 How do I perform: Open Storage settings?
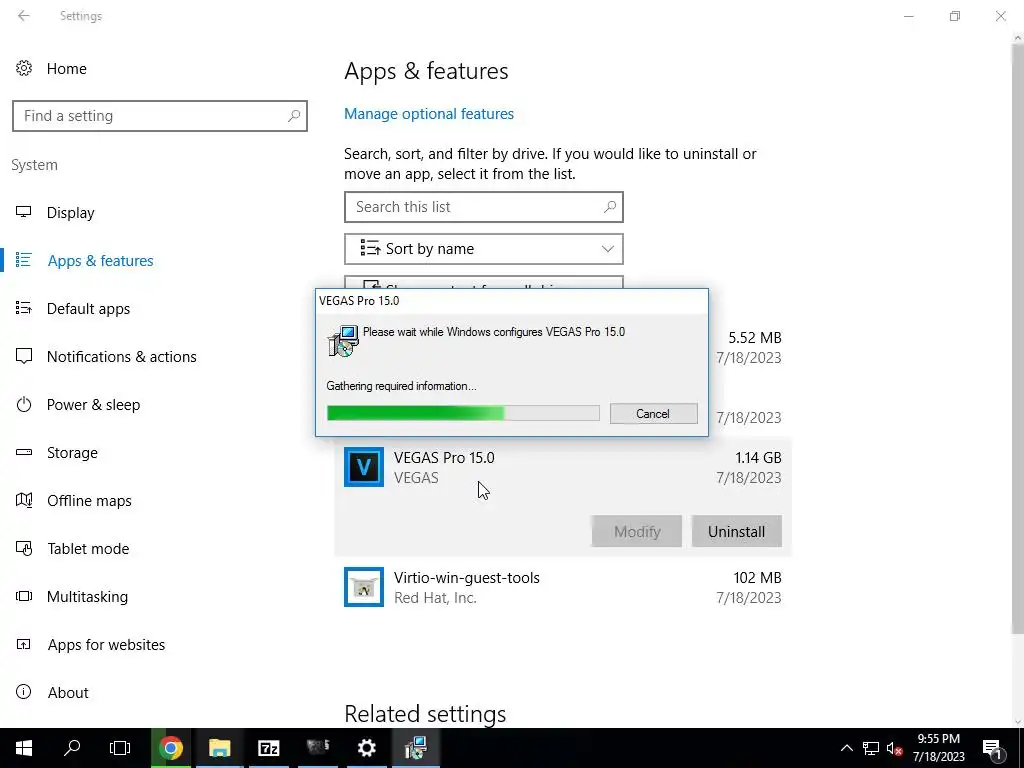point(72,453)
